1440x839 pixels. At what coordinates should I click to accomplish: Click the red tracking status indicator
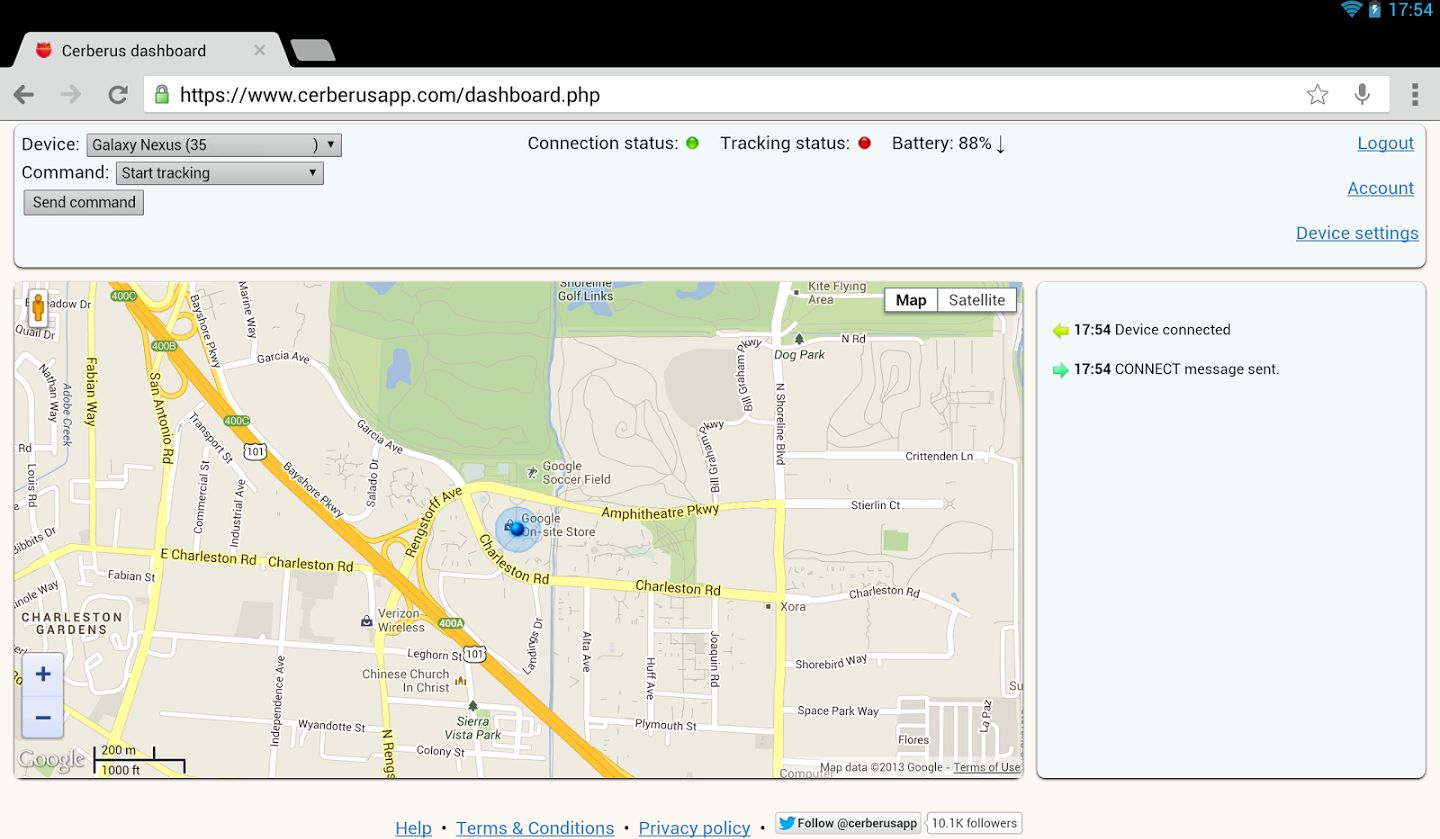pyautogui.click(x=864, y=143)
